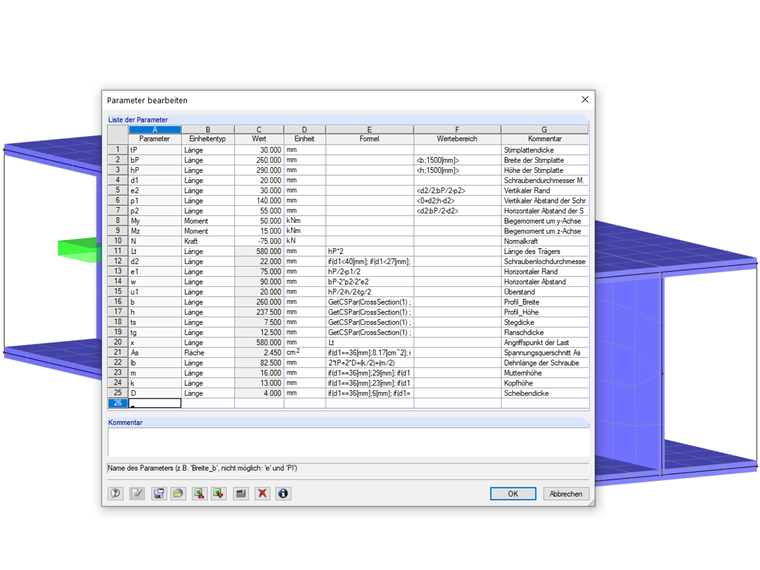Click comment 'Stegdicke' cell
The width and height of the screenshot is (760, 570).
pos(545,322)
